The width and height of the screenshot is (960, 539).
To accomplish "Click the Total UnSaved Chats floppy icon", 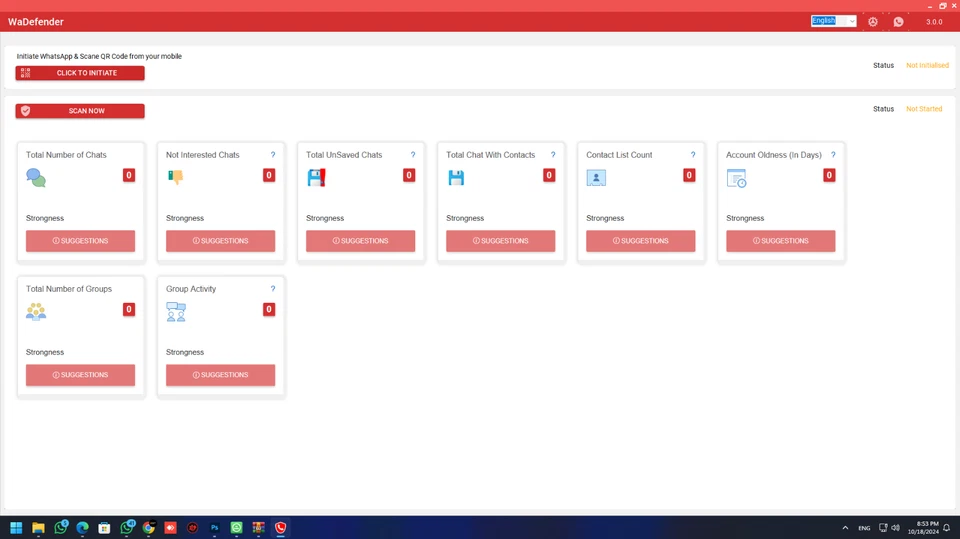I will (x=316, y=178).
